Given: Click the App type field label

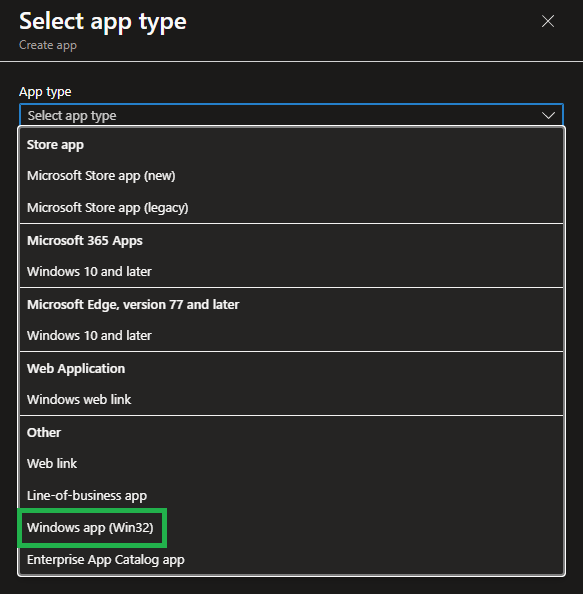Looking at the screenshot, I should click(x=45, y=92).
